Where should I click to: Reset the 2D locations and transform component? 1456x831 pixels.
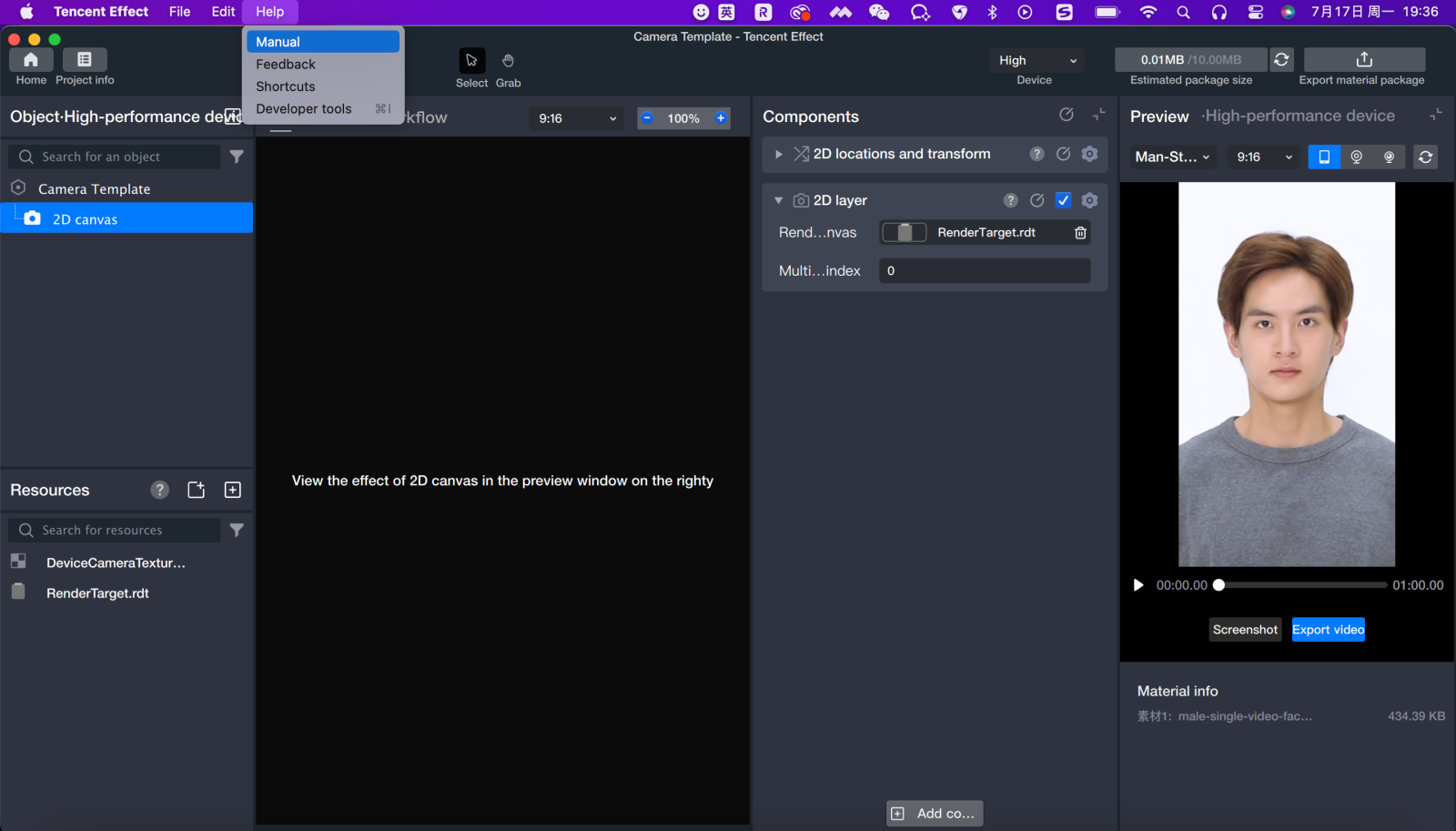1063,154
